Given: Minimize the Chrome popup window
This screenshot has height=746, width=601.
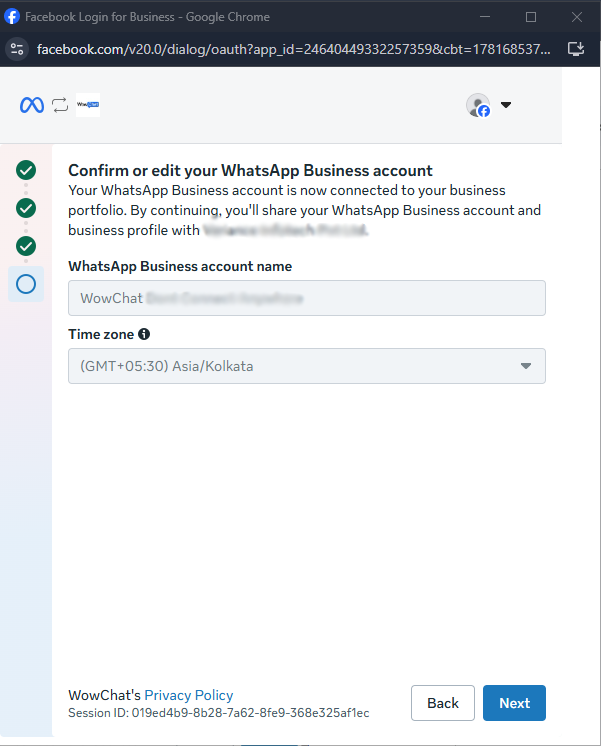Looking at the screenshot, I should coord(485,17).
